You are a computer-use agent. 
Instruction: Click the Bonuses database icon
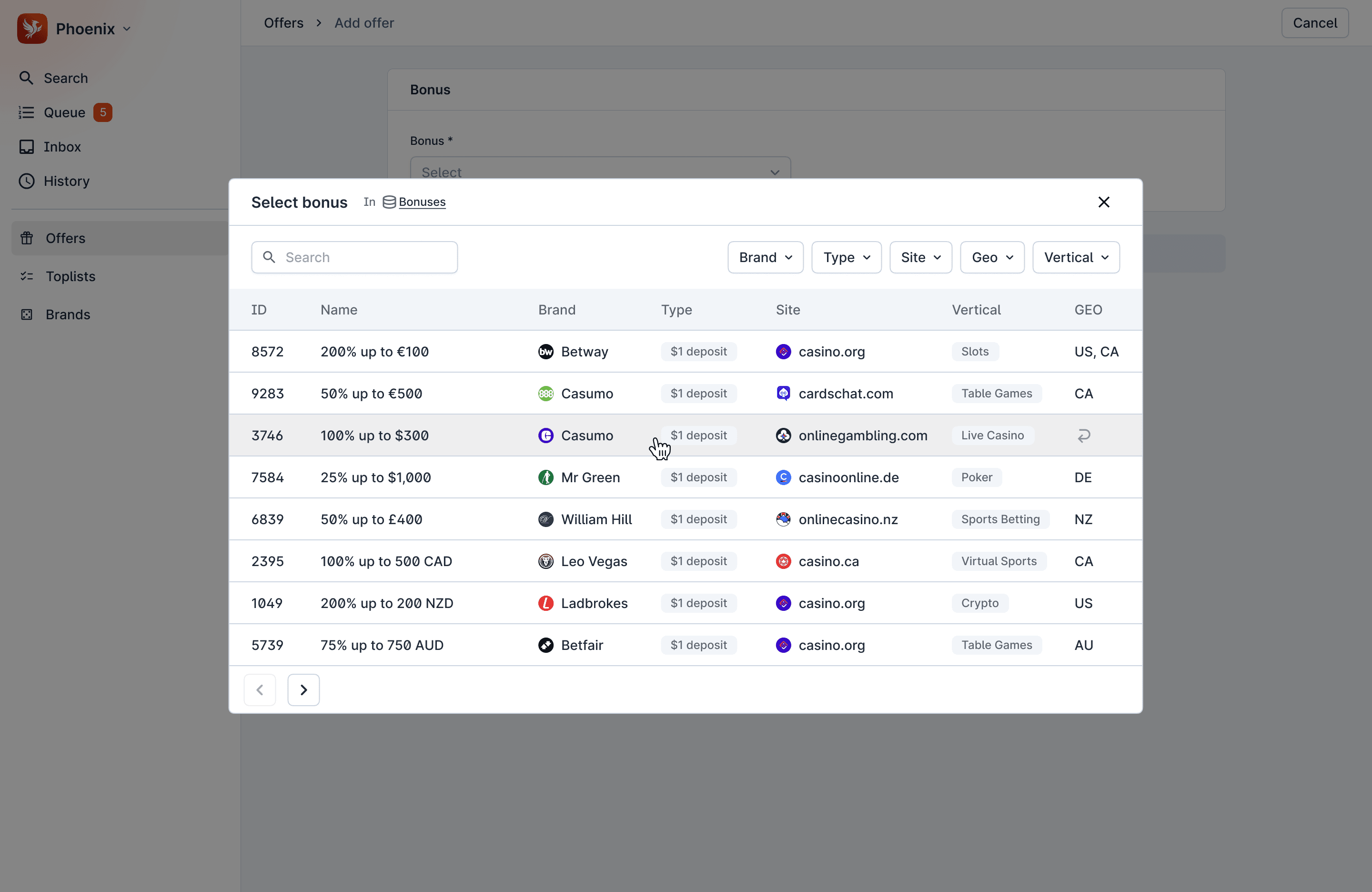[389, 202]
